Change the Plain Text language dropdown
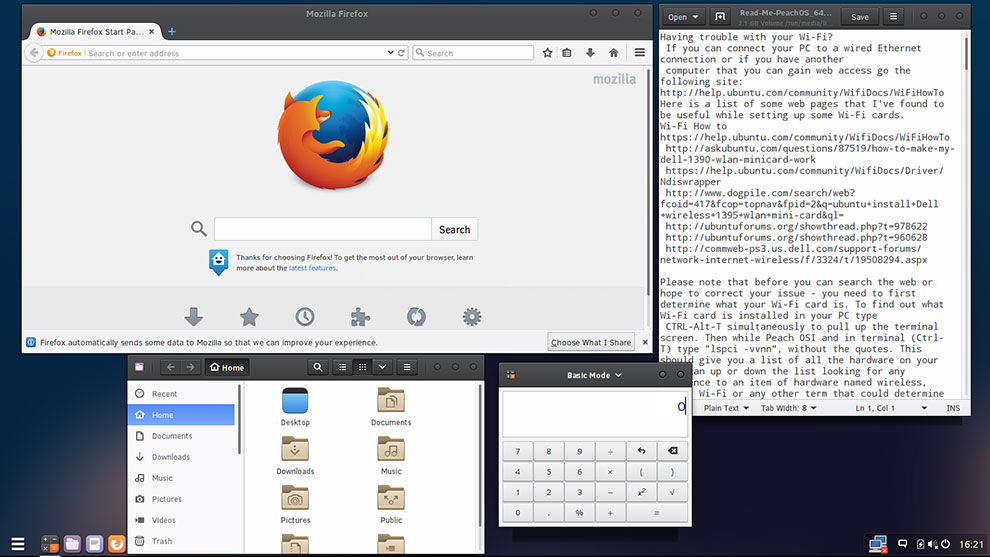 726,408
